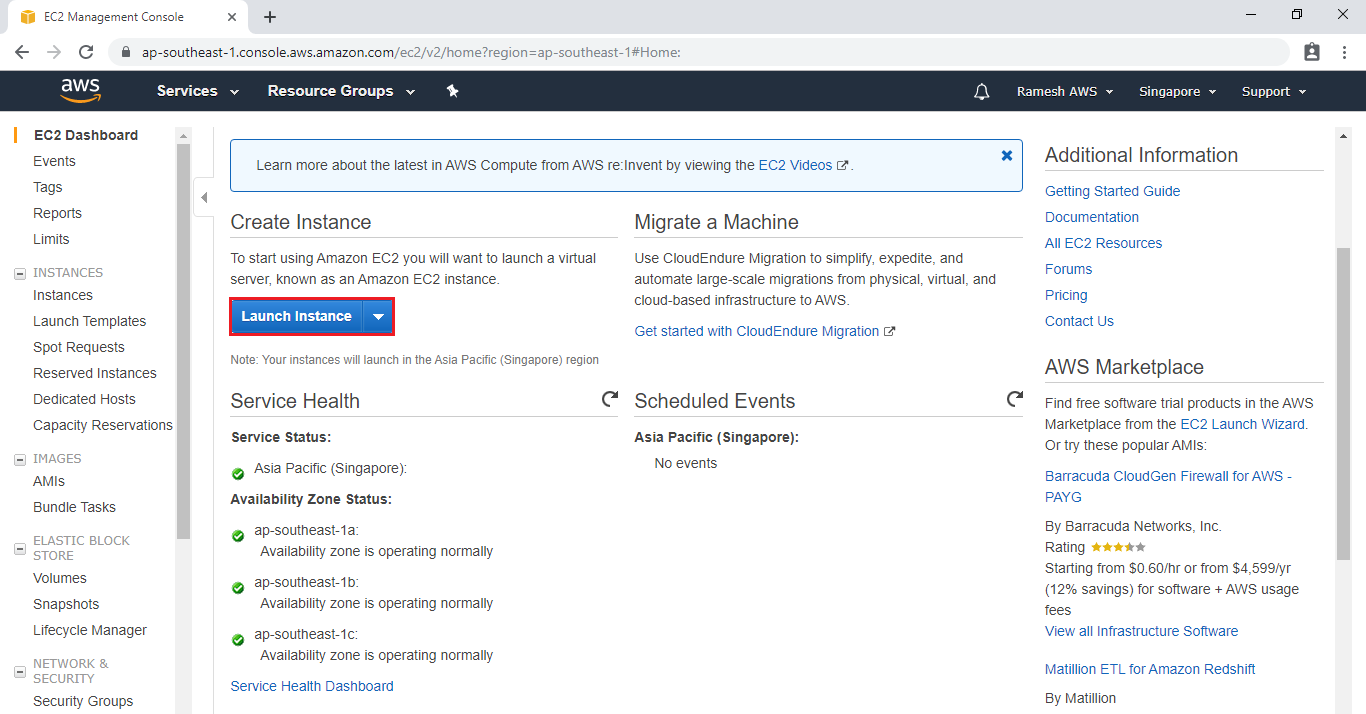Image resolution: width=1366 pixels, height=714 pixels.
Task: Click the main page vertical scrollbar
Action: coord(1343,403)
